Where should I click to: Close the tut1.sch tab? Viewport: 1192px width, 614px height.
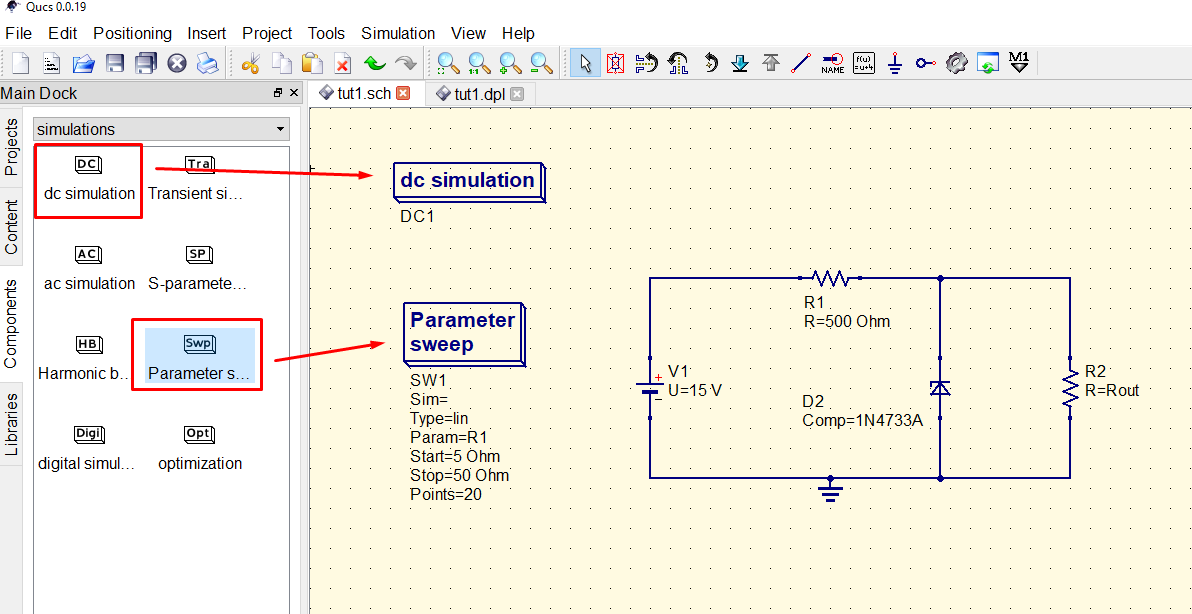pos(404,93)
